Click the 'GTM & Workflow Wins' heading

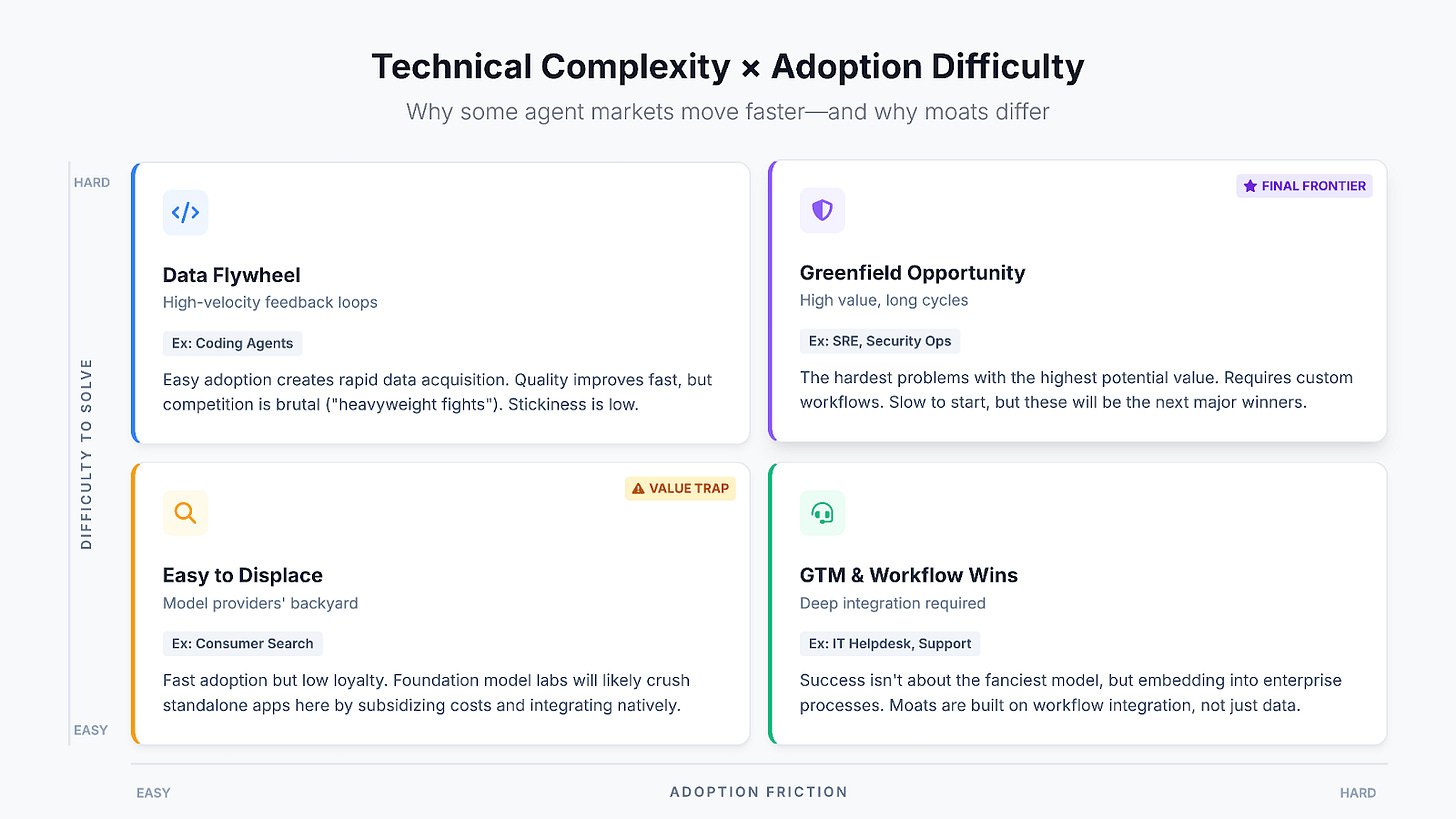click(x=908, y=575)
